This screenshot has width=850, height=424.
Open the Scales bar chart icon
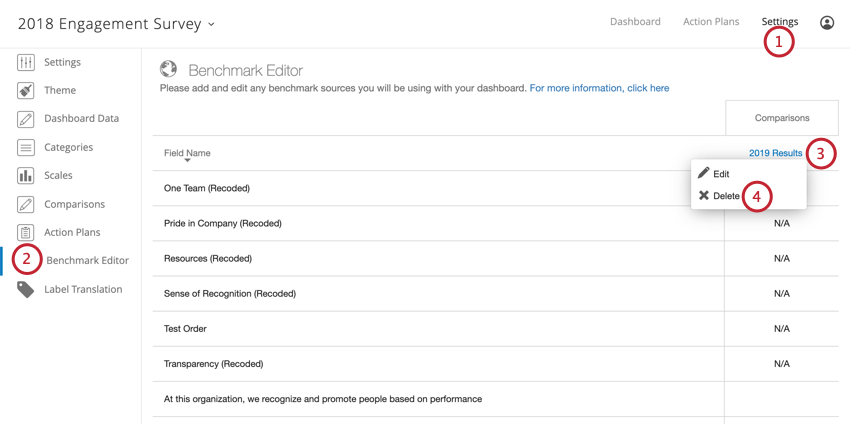[x=25, y=175]
